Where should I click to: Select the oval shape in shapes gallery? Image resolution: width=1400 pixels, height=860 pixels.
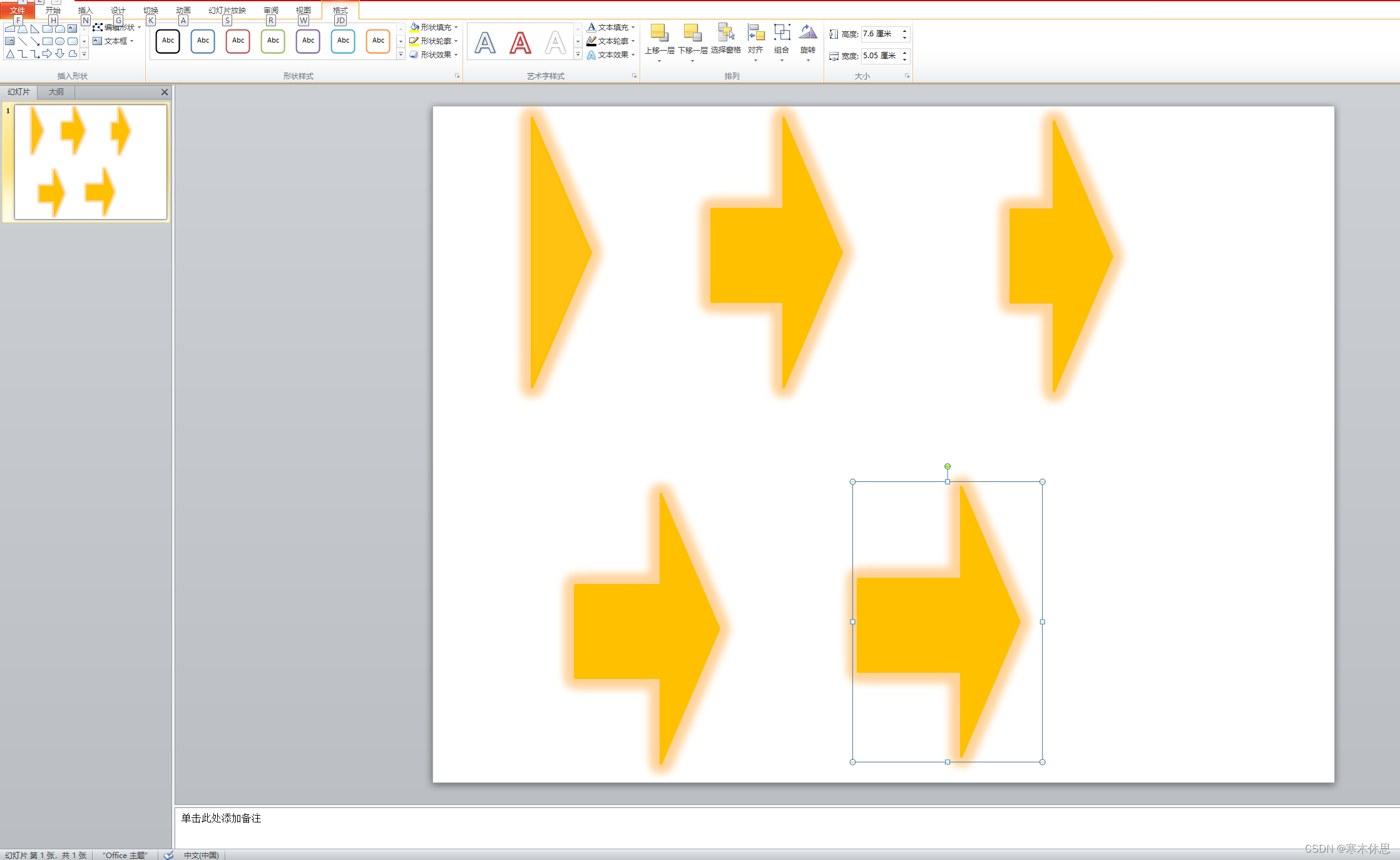(x=59, y=41)
